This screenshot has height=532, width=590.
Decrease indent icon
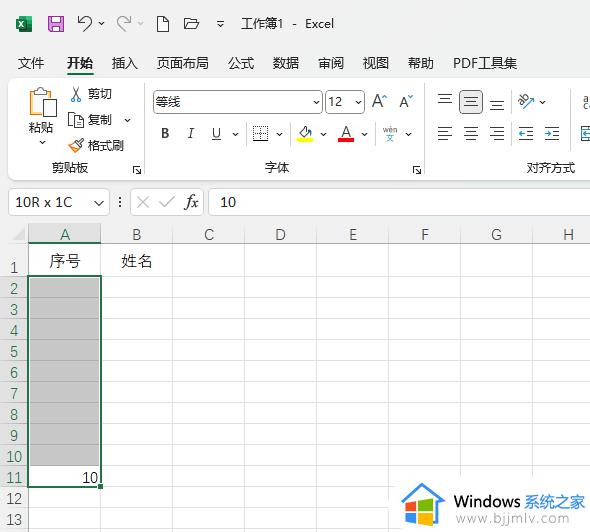click(x=526, y=134)
